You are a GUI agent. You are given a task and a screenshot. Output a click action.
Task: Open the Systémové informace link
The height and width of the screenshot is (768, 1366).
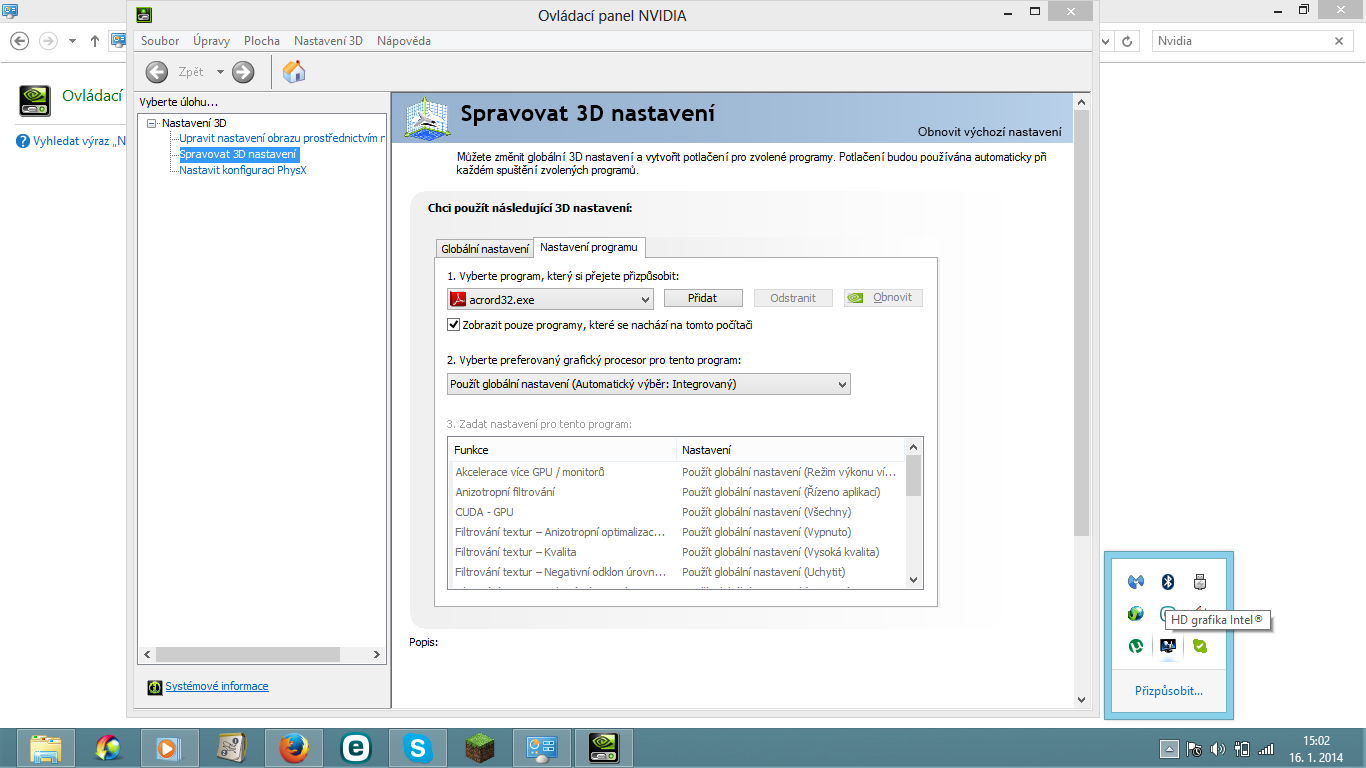(217, 686)
